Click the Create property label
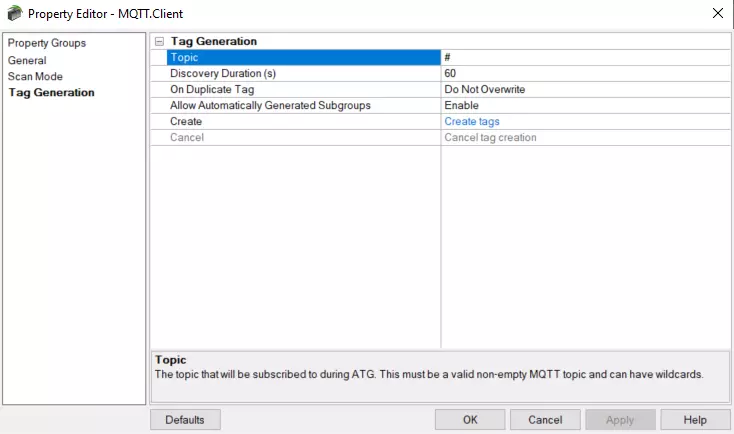 186,121
